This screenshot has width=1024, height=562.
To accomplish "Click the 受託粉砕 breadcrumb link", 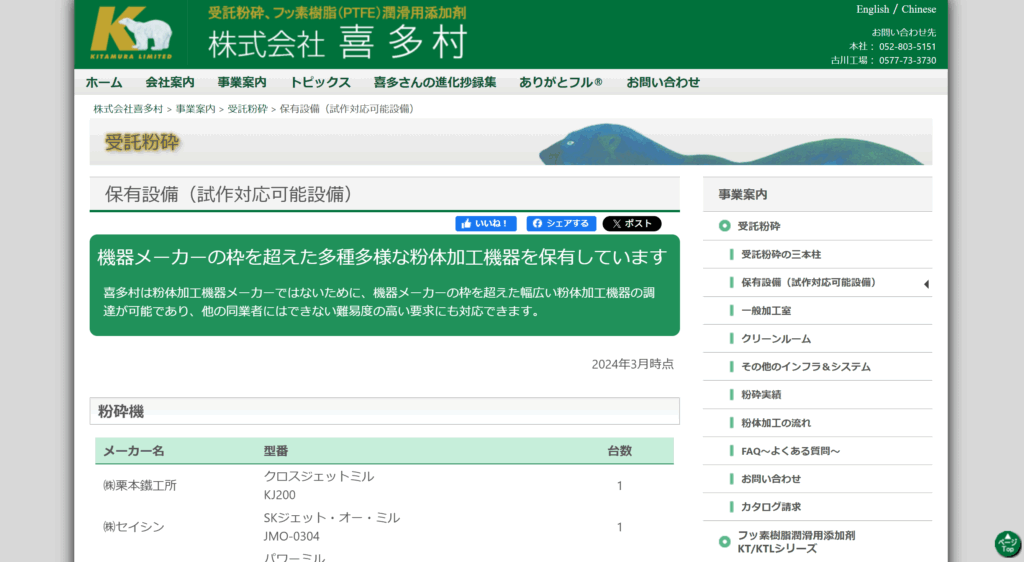I will pyautogui.click(x=247, y=108).
